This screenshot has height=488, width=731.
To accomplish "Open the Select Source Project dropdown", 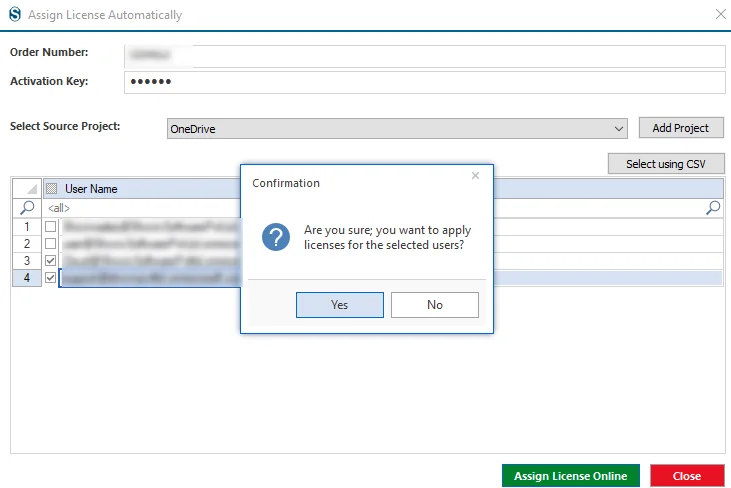I will pyautogui.click(x=397, y=129).
